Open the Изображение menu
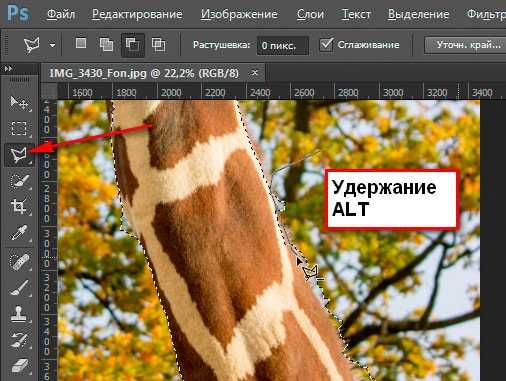 pyautogui.click(x=239, y=14)
